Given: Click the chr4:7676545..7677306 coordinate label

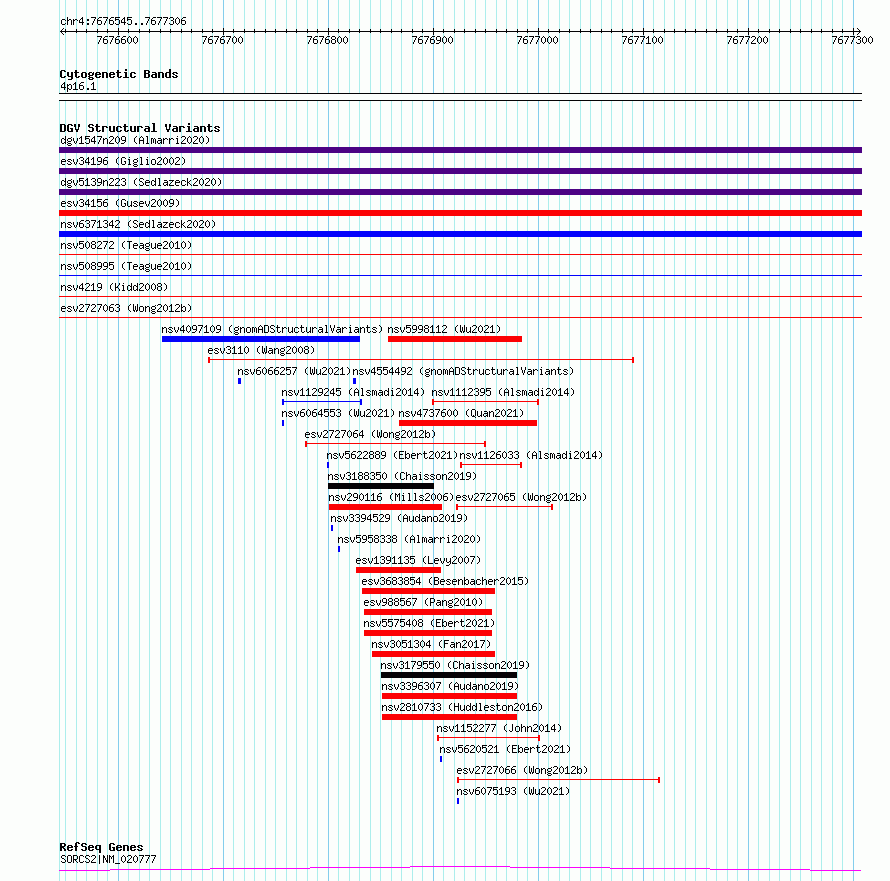Looking at the screenshot, I should [123, 22].
